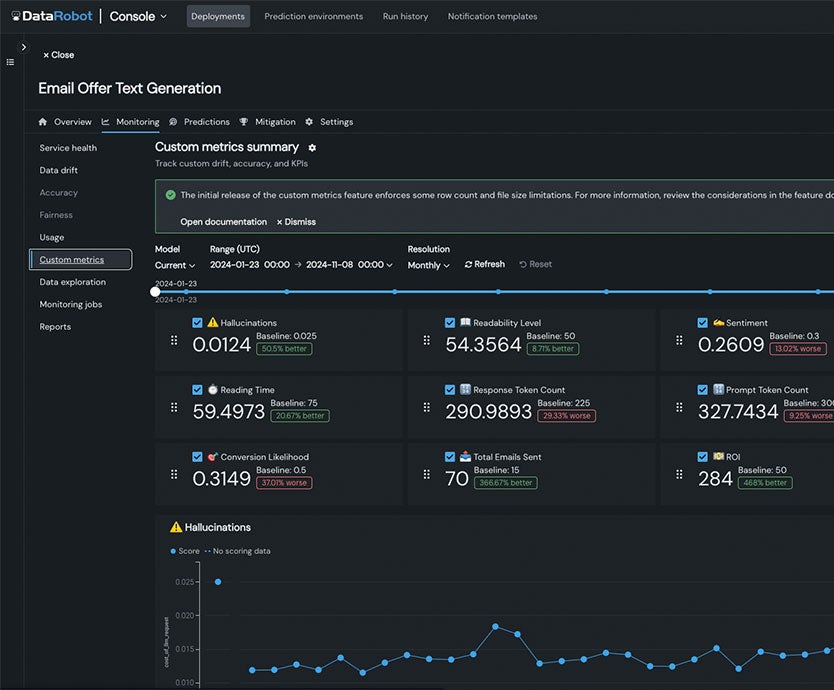Click the Hallucinations warning icon on the tile
Viewport: 834px width, 690px height.
pos(213,322)
